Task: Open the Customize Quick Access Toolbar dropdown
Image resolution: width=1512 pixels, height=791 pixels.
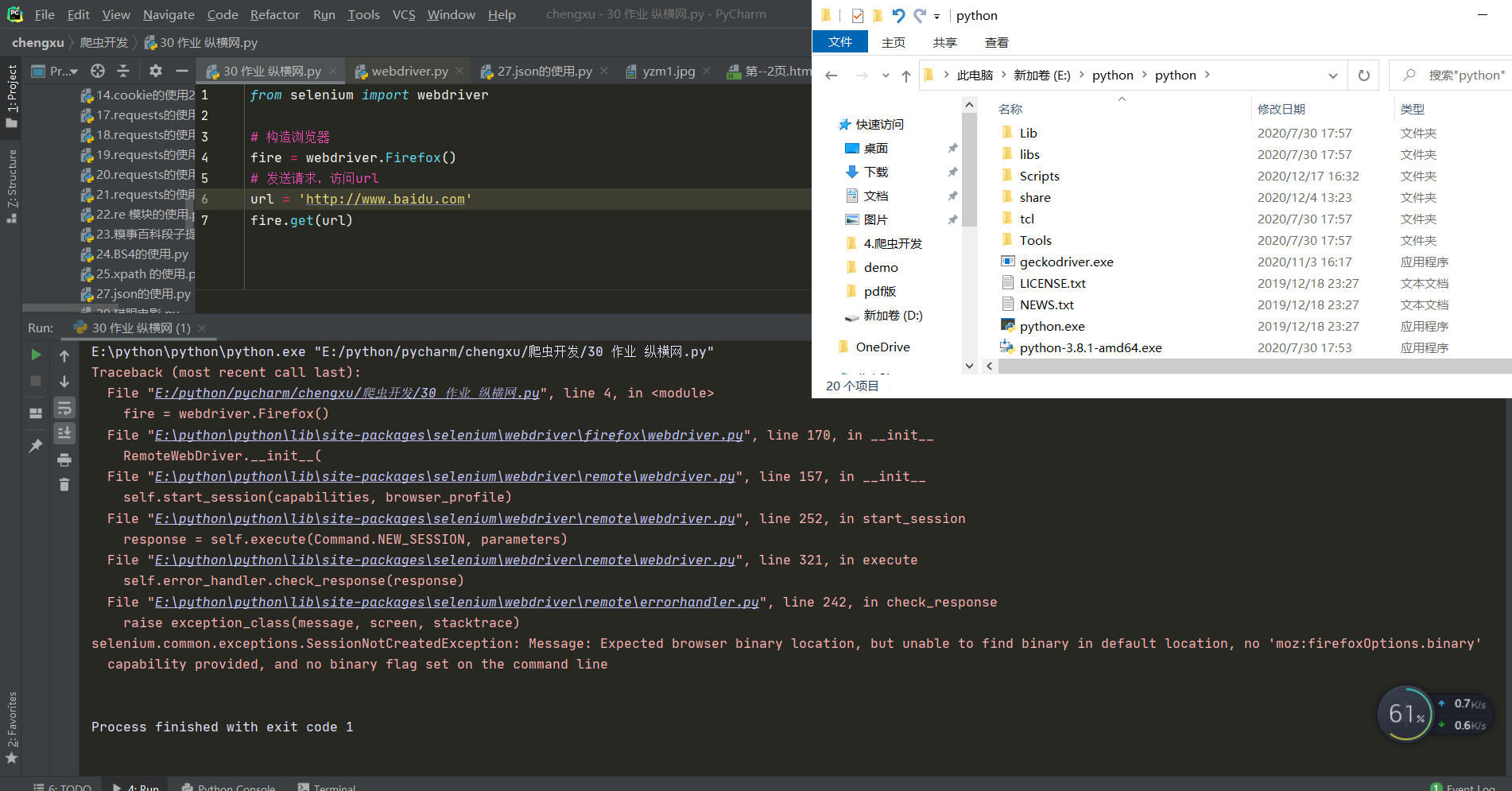Action: click(937, 16)
